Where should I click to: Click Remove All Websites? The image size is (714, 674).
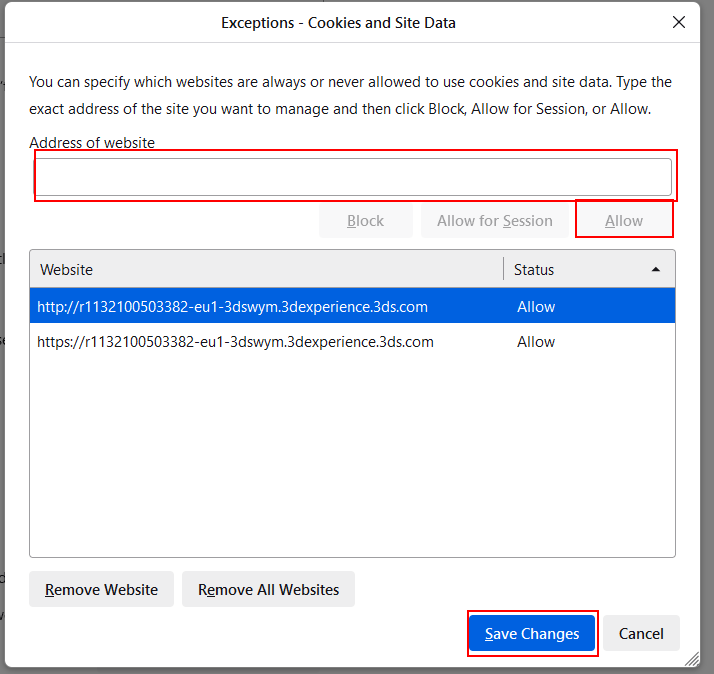pos(268,589)
